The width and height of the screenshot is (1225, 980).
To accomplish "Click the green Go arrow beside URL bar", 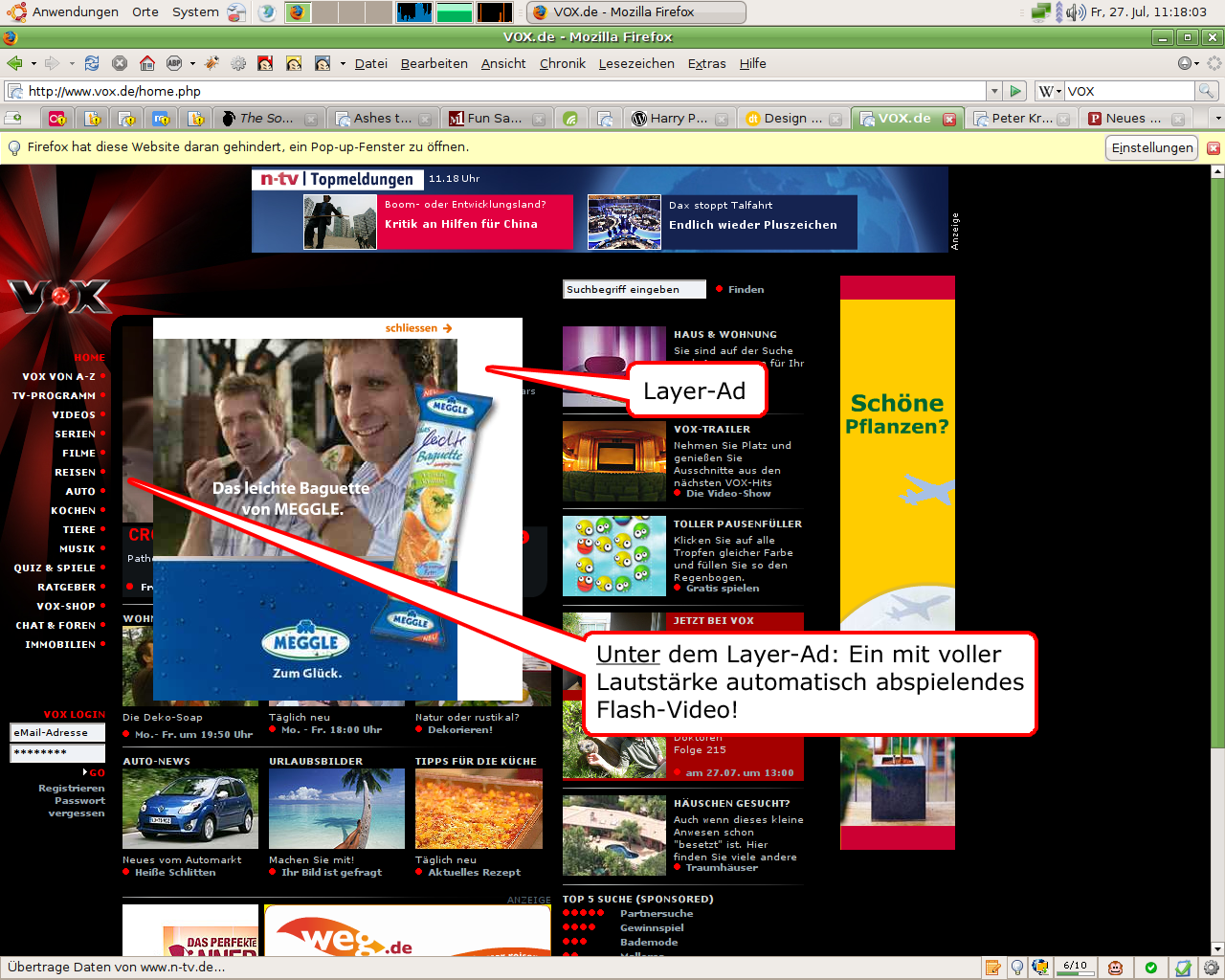I will tap(1016, 91).
